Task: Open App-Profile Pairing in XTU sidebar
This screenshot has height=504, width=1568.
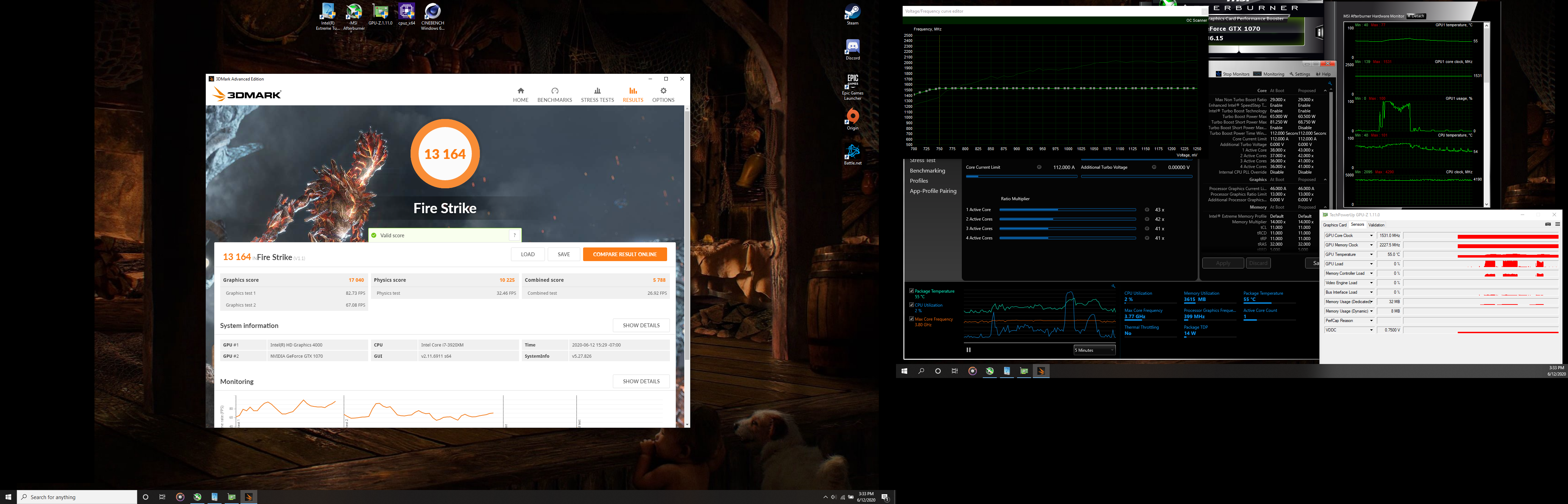Action: (x=932, y=191)
